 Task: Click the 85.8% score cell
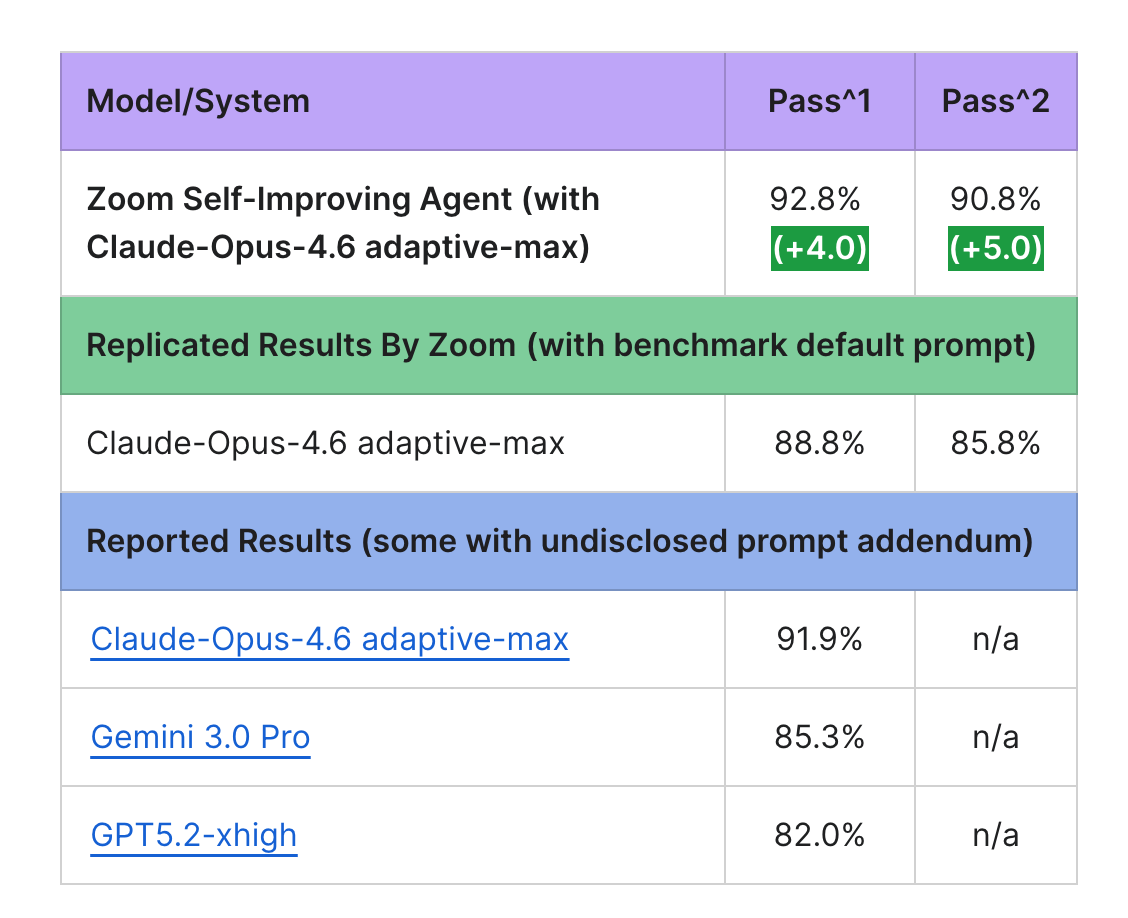coord(995,442)
